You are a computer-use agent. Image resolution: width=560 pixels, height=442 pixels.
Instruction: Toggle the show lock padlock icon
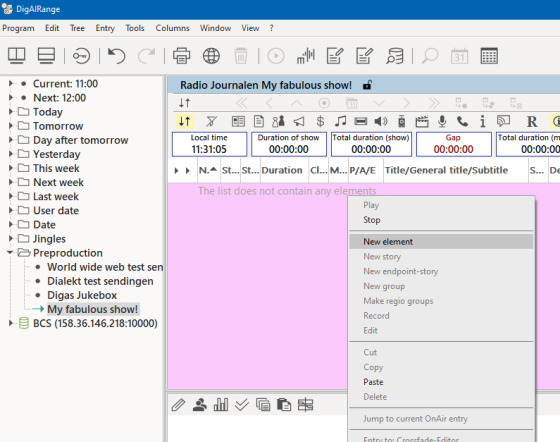(367, 85)
